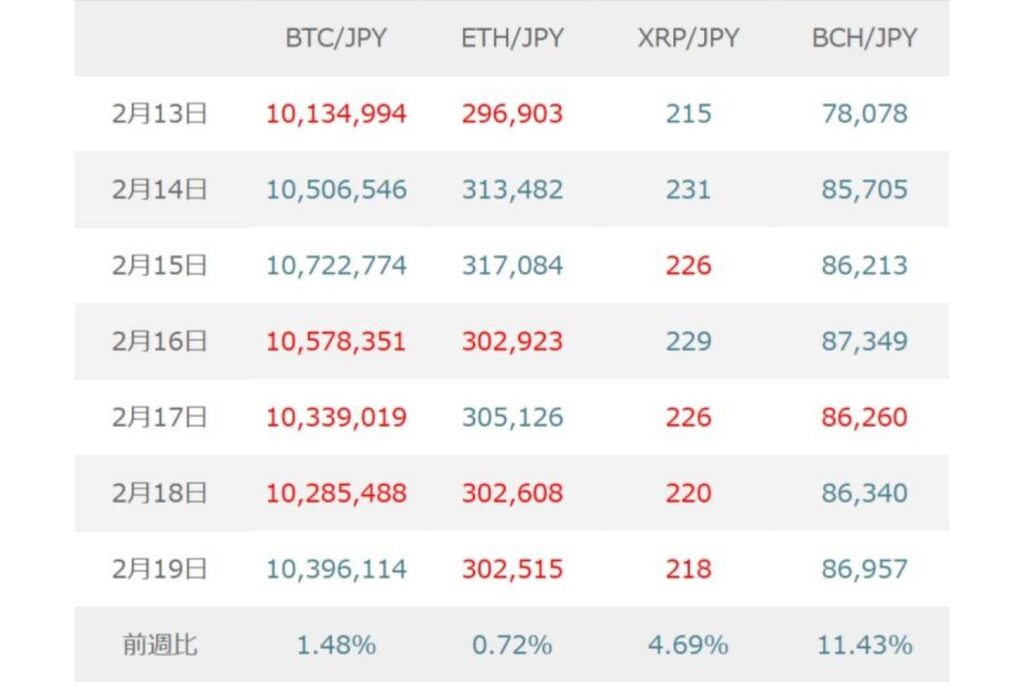Click ETH price 313,482
This screenshot has height=682, width=1024.
[x=512, y=190]
